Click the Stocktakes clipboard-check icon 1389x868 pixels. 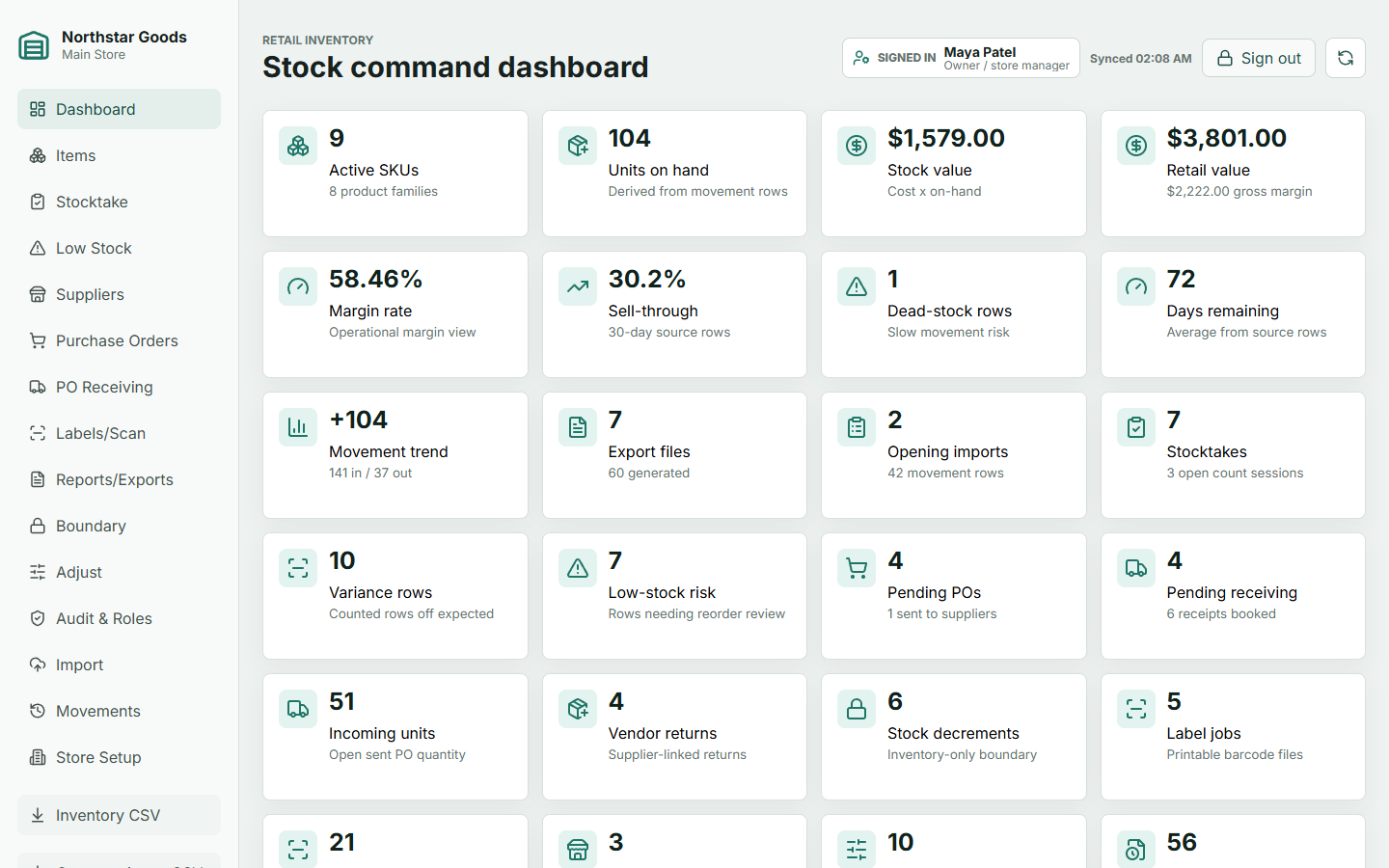click(1136, 427)
